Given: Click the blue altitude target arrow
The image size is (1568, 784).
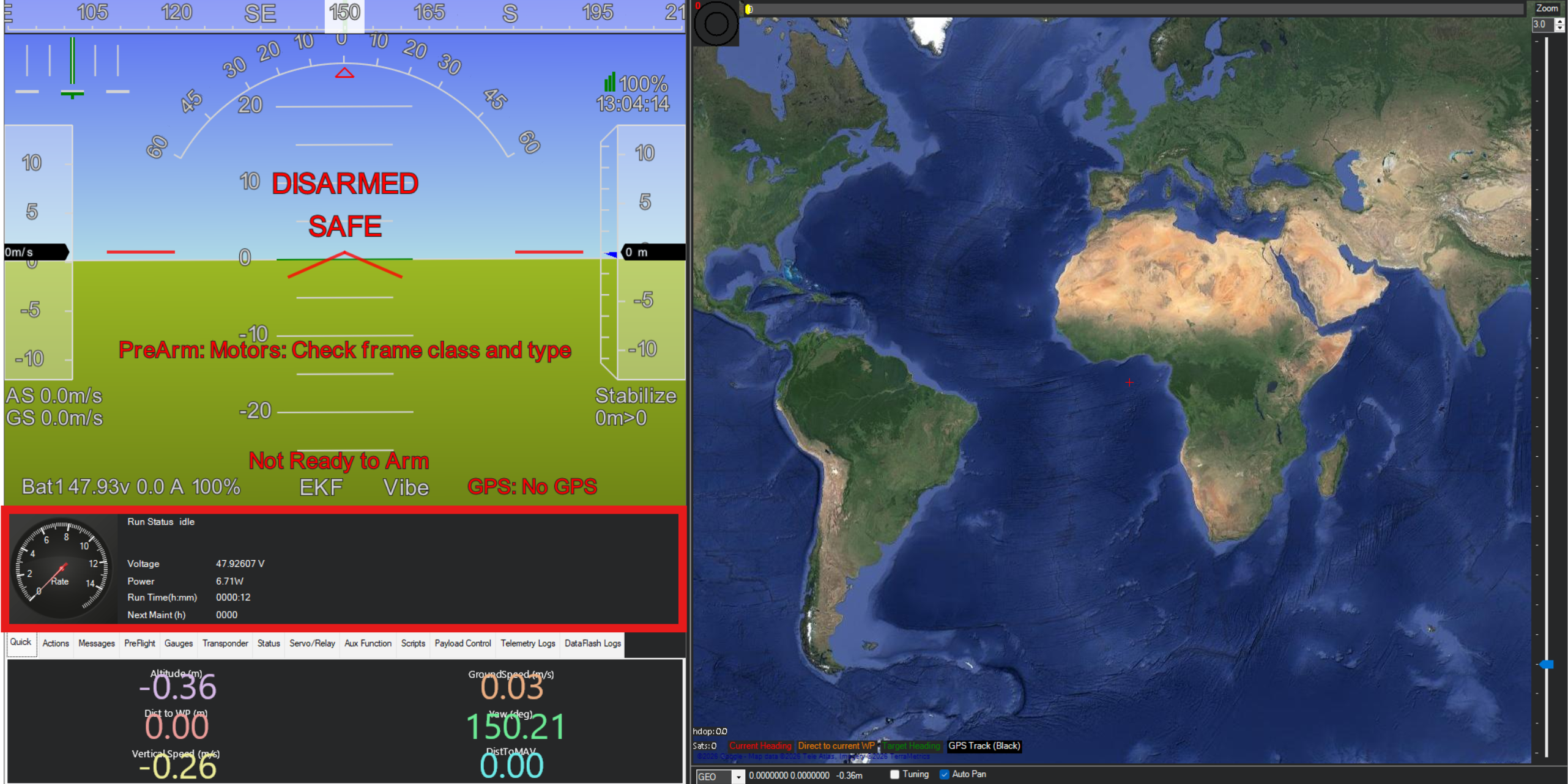Looking at the screenshot, I should coord(611,254).
